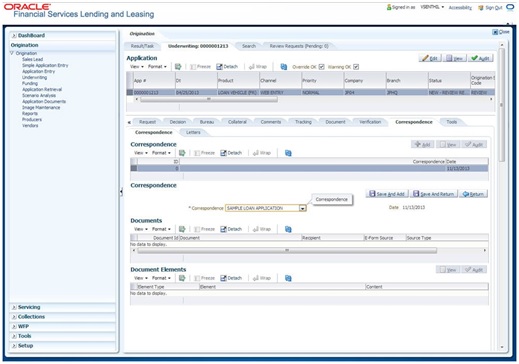Collapse the left navigation panel splitter arrow
This screenshot has width=519, height=364.
pos(121,192)
